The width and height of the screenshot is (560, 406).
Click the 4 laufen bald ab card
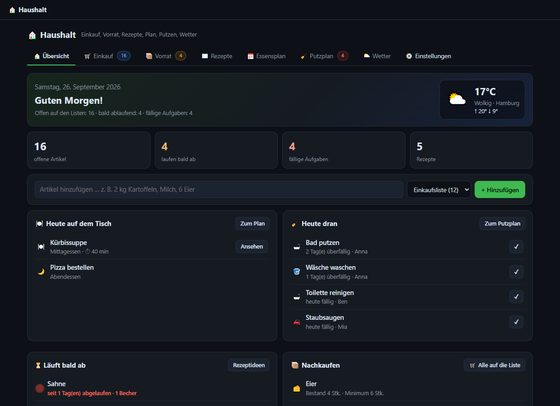[216, 150]
